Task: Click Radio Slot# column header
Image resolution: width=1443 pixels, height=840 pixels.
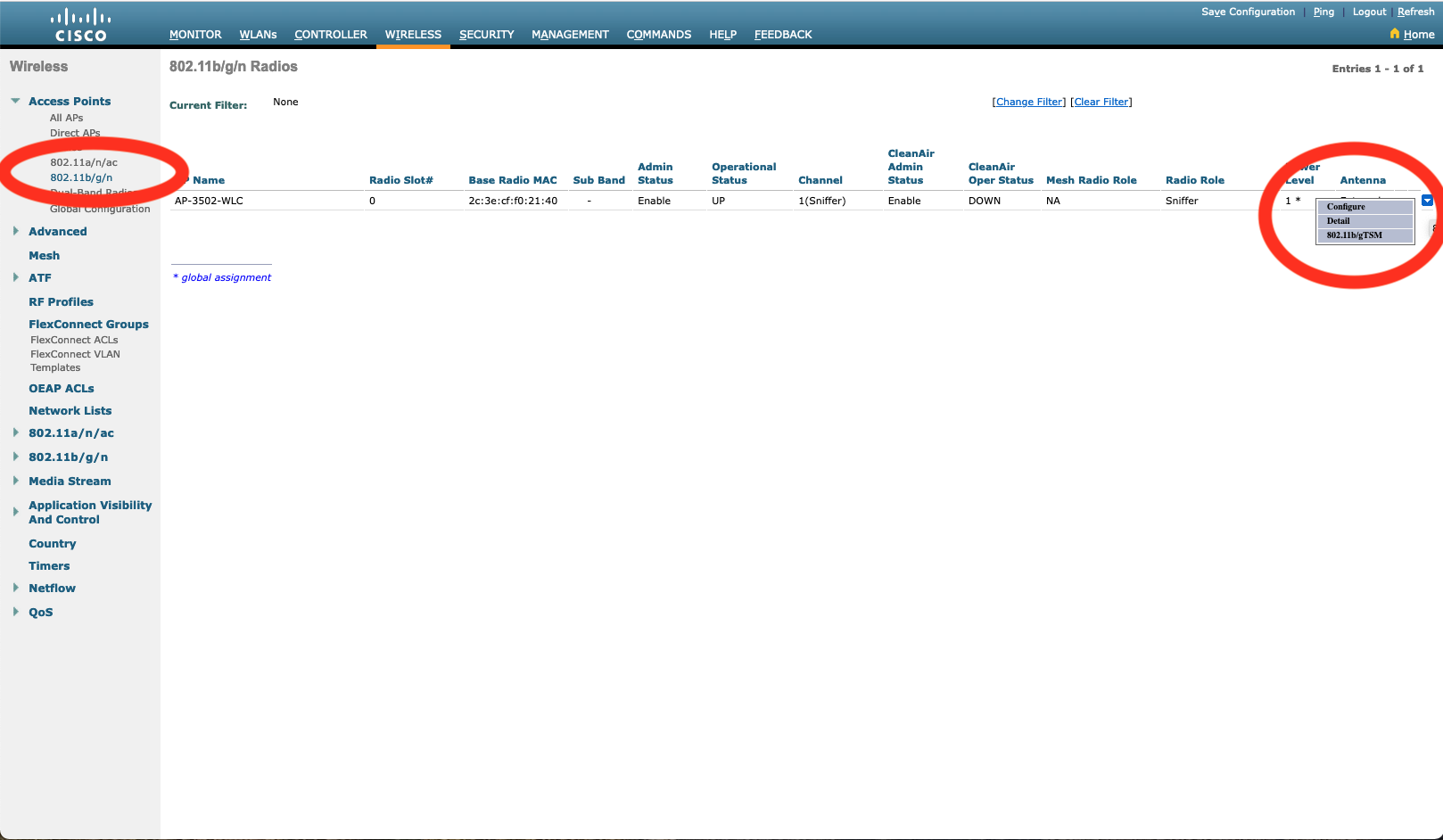Action: (x=400, y=180)
